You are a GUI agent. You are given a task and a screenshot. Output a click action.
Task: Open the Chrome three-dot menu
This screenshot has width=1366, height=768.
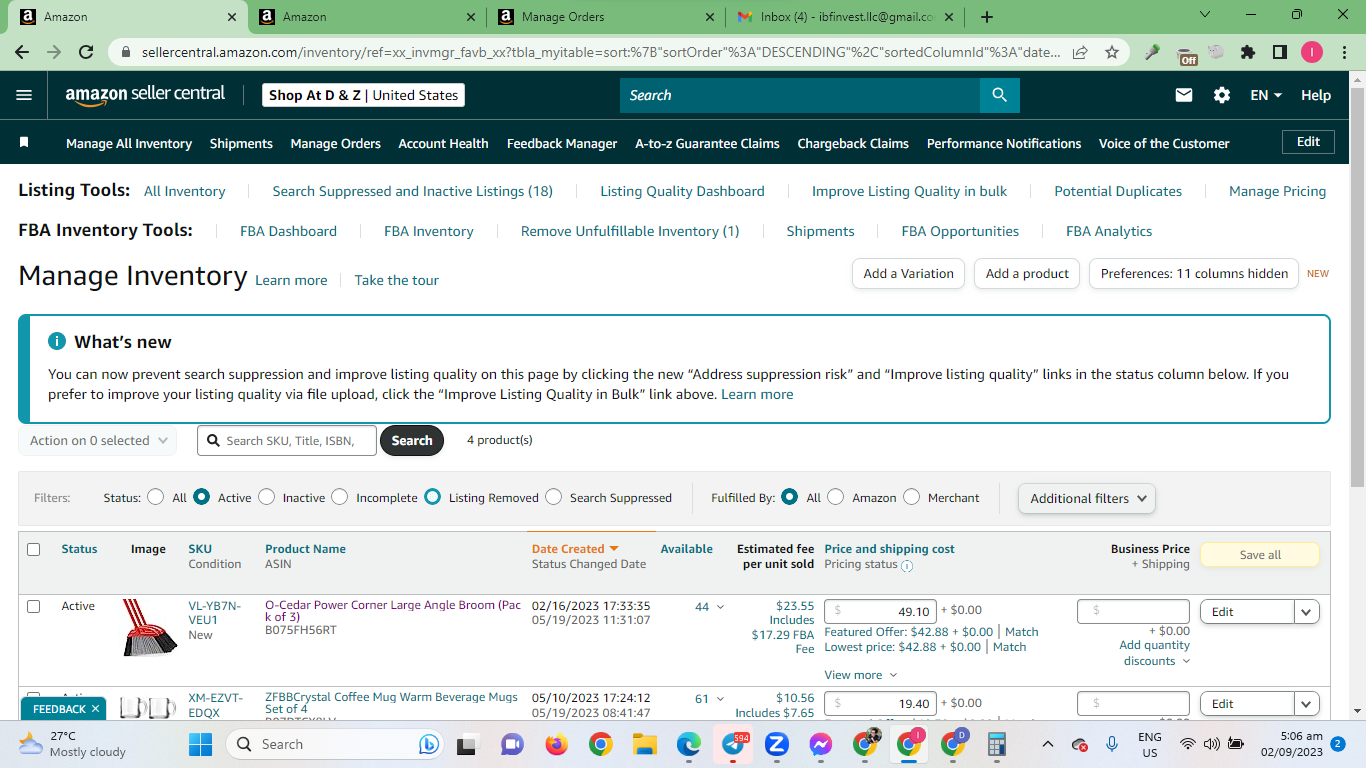click(x=1344, y=52)
